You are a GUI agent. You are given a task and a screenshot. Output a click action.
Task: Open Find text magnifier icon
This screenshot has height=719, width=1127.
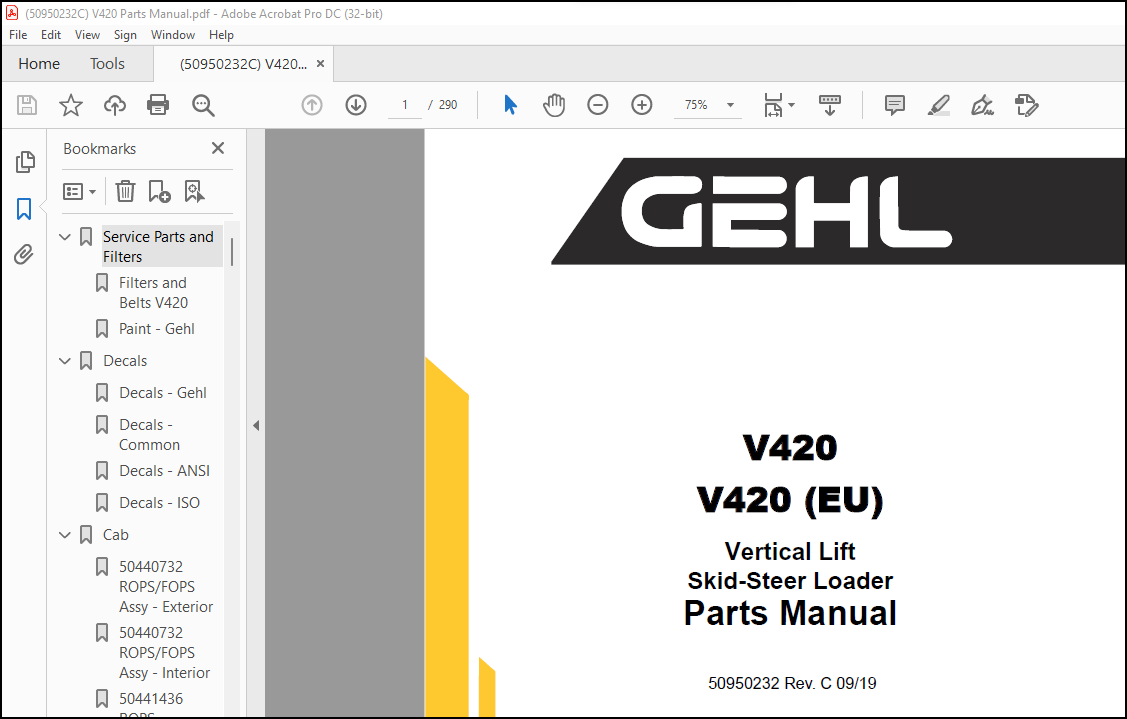tap(203, 105)
